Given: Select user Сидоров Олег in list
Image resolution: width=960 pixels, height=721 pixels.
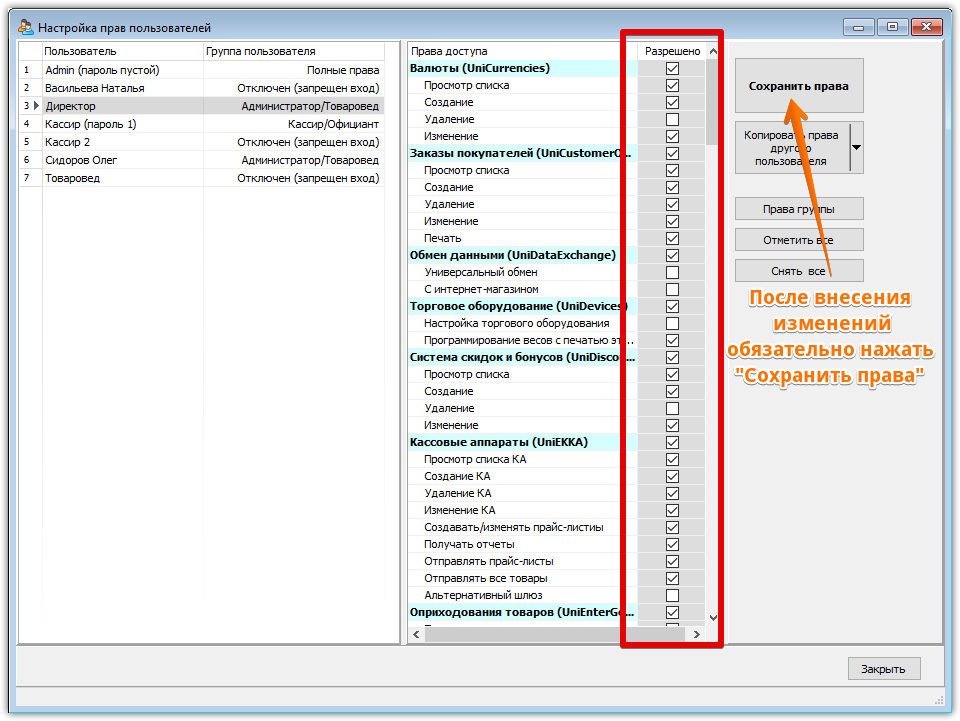Looking at the screenshot, I should click(x=202, y=160).
